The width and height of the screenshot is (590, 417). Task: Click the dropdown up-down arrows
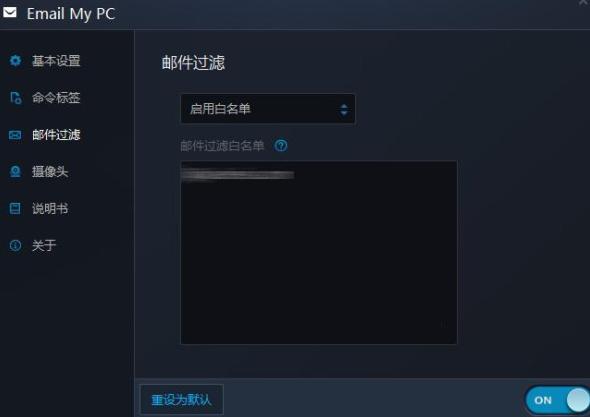(344, 110)
